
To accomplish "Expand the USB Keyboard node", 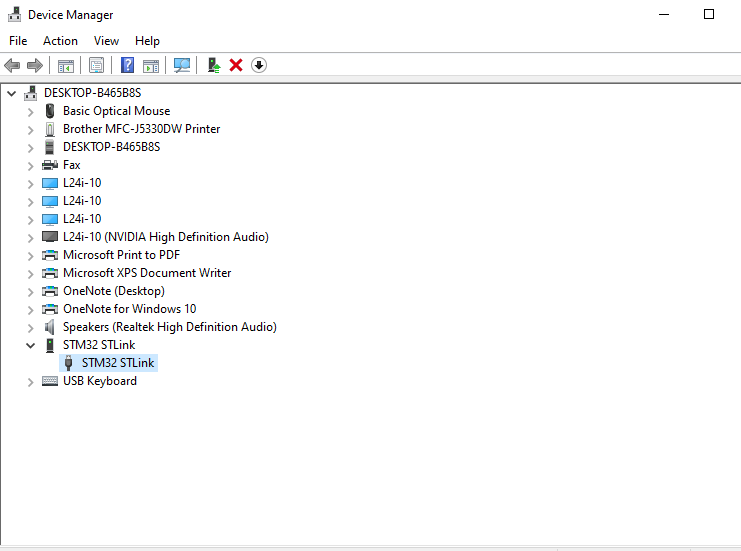I will pos(31,382).
